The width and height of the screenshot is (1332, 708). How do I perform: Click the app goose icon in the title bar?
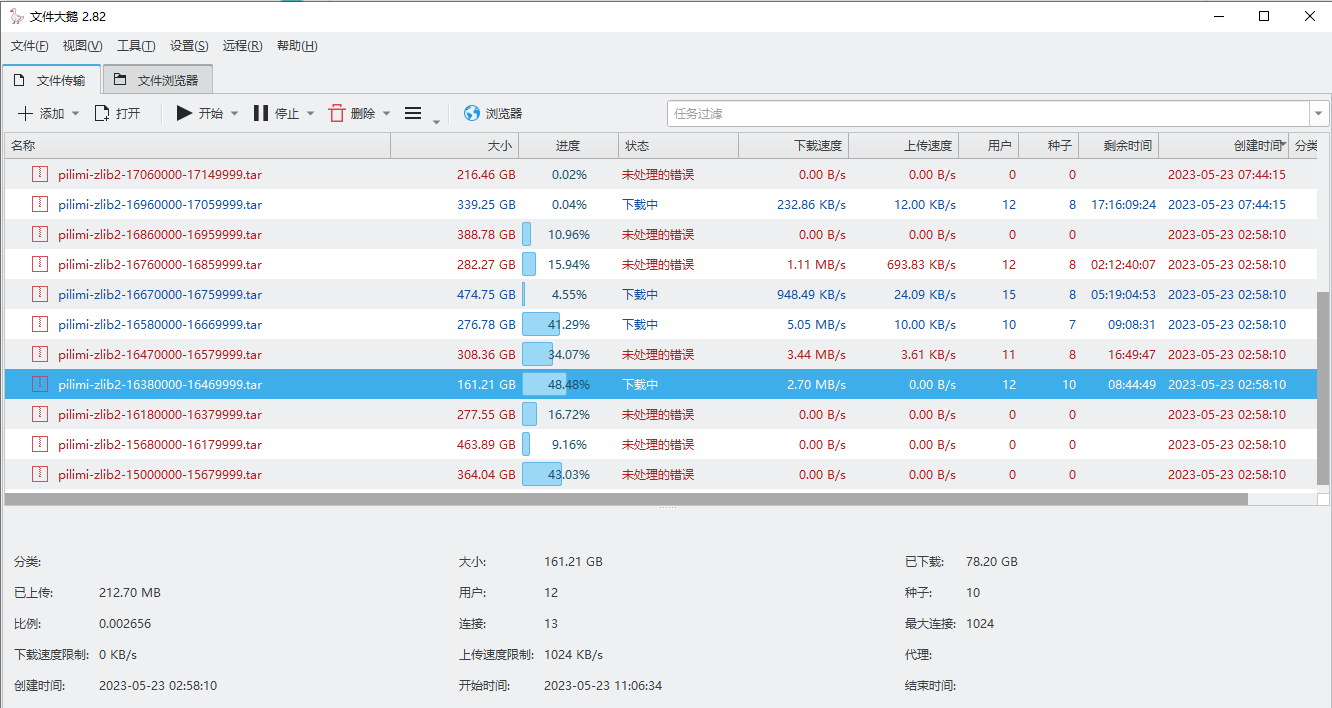click(15, 16)
